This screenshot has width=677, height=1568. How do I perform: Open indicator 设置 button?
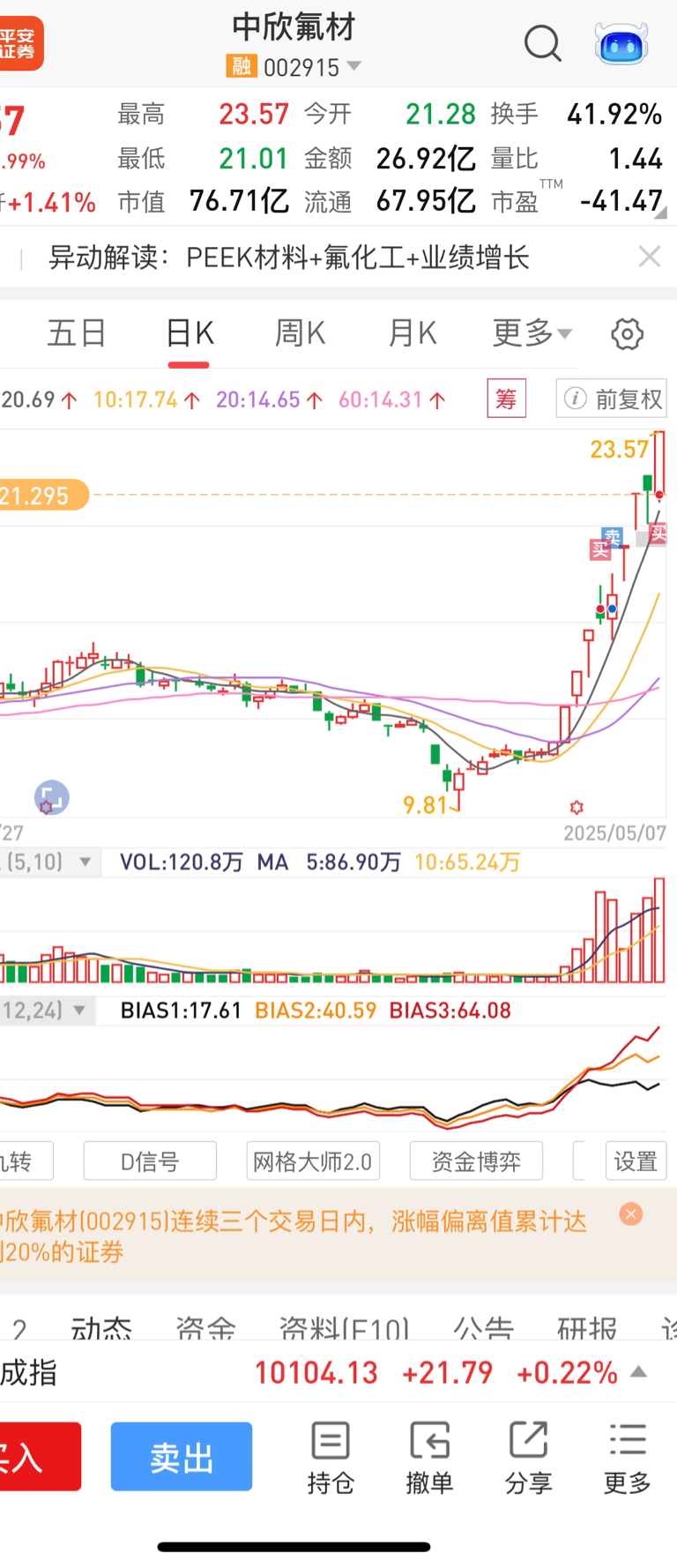point(636,1161)
